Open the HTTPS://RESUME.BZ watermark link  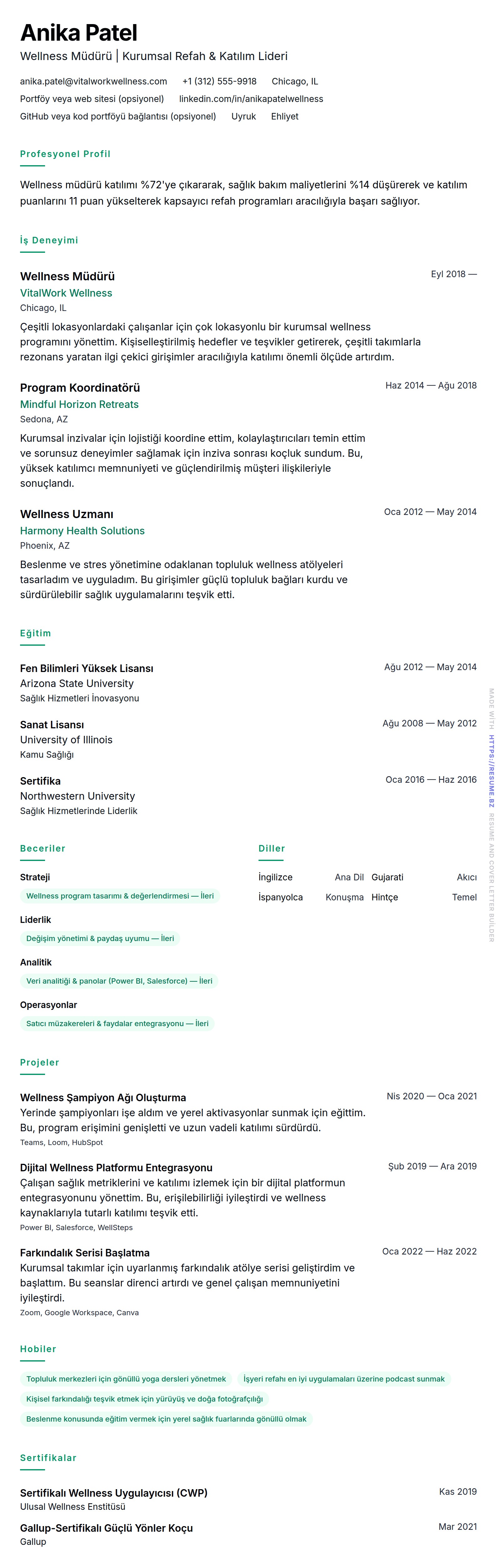(x=491, y=771)
